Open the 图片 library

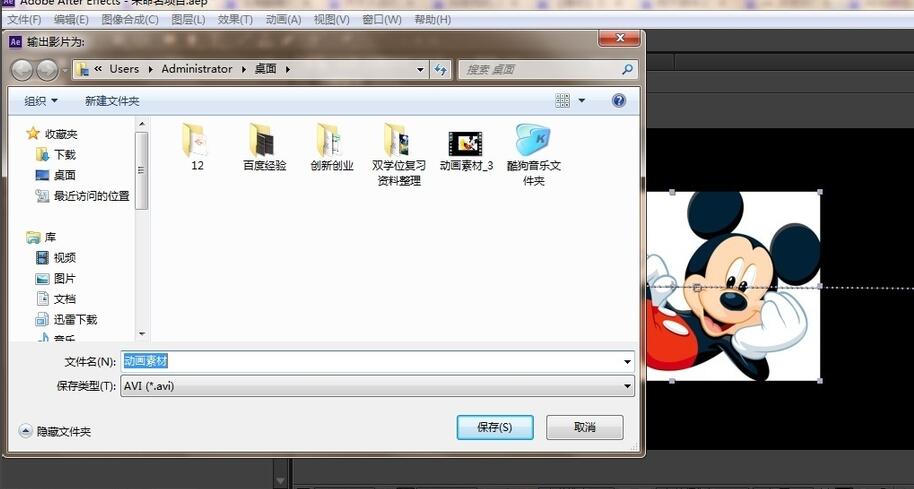56,279
